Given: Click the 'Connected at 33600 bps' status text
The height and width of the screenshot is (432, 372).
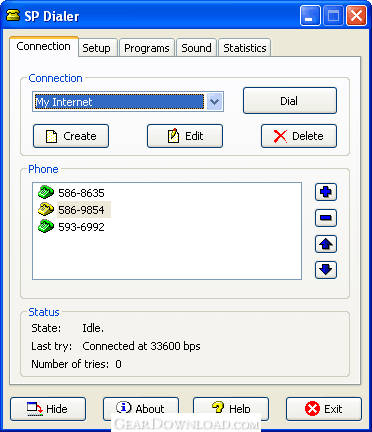Looking at the screenshot, I should tap(141, 346).
